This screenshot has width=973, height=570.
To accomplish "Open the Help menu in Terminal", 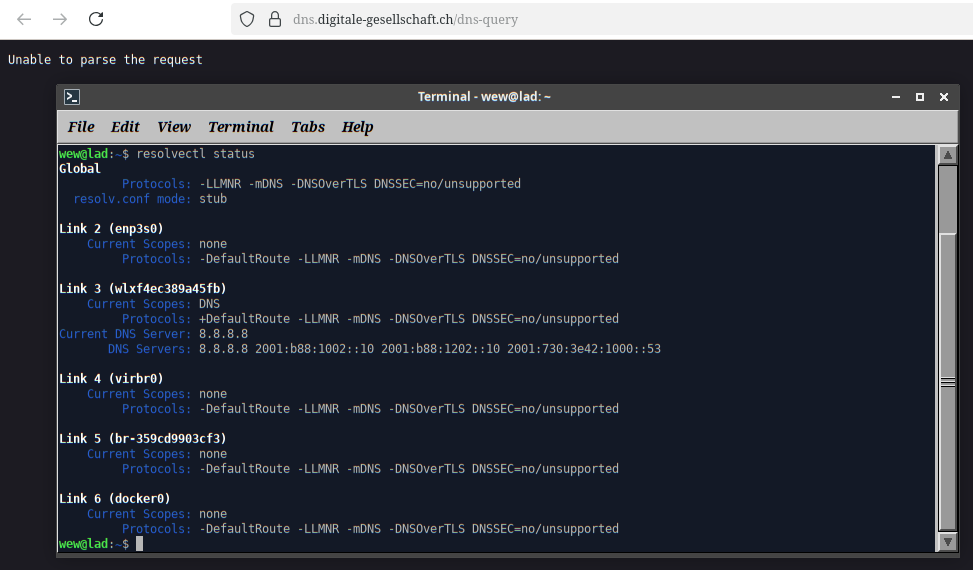I will [357, 127].
